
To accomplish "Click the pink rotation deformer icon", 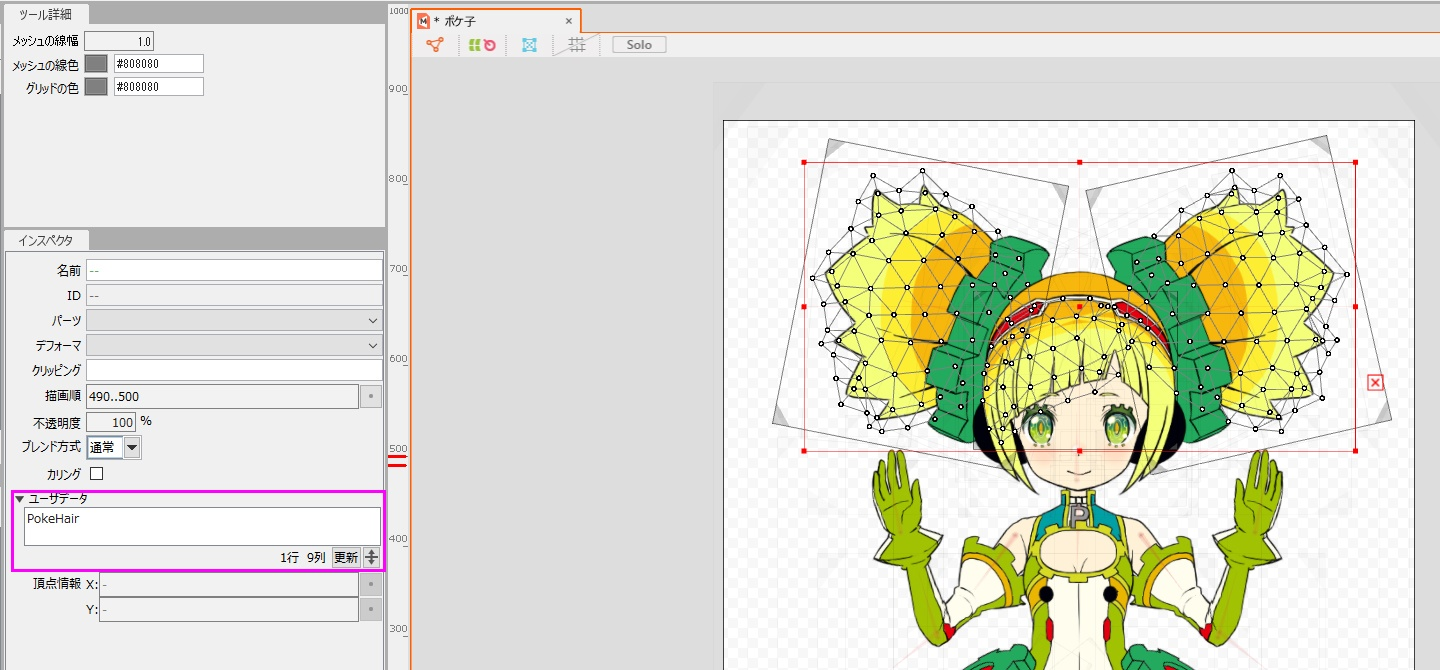I will (x=490, y=45).
